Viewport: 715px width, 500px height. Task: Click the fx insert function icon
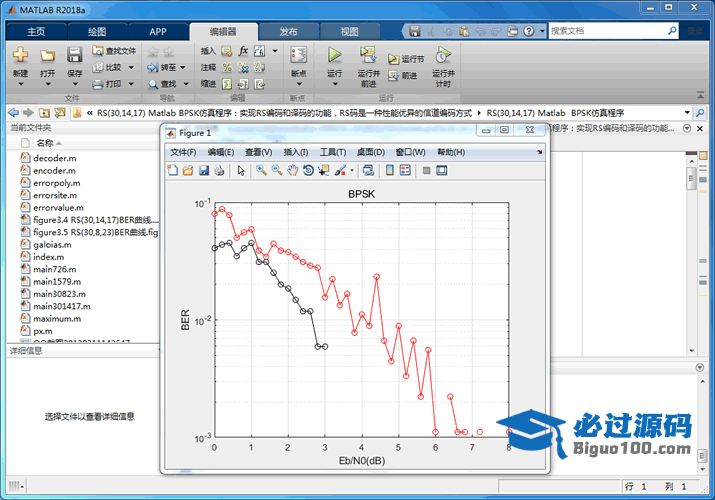tap(244, 51)
